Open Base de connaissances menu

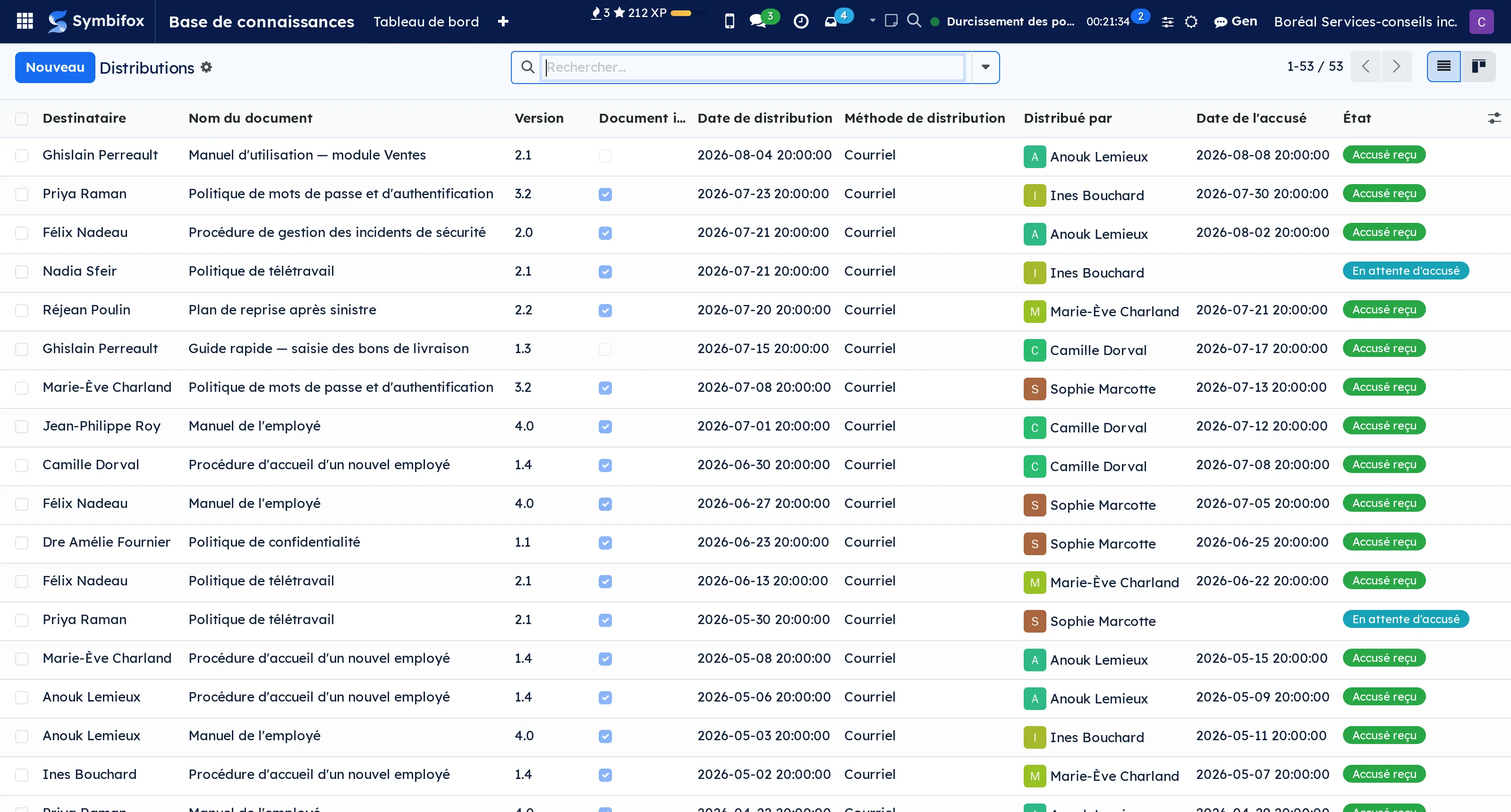click(x=261, y=22)
